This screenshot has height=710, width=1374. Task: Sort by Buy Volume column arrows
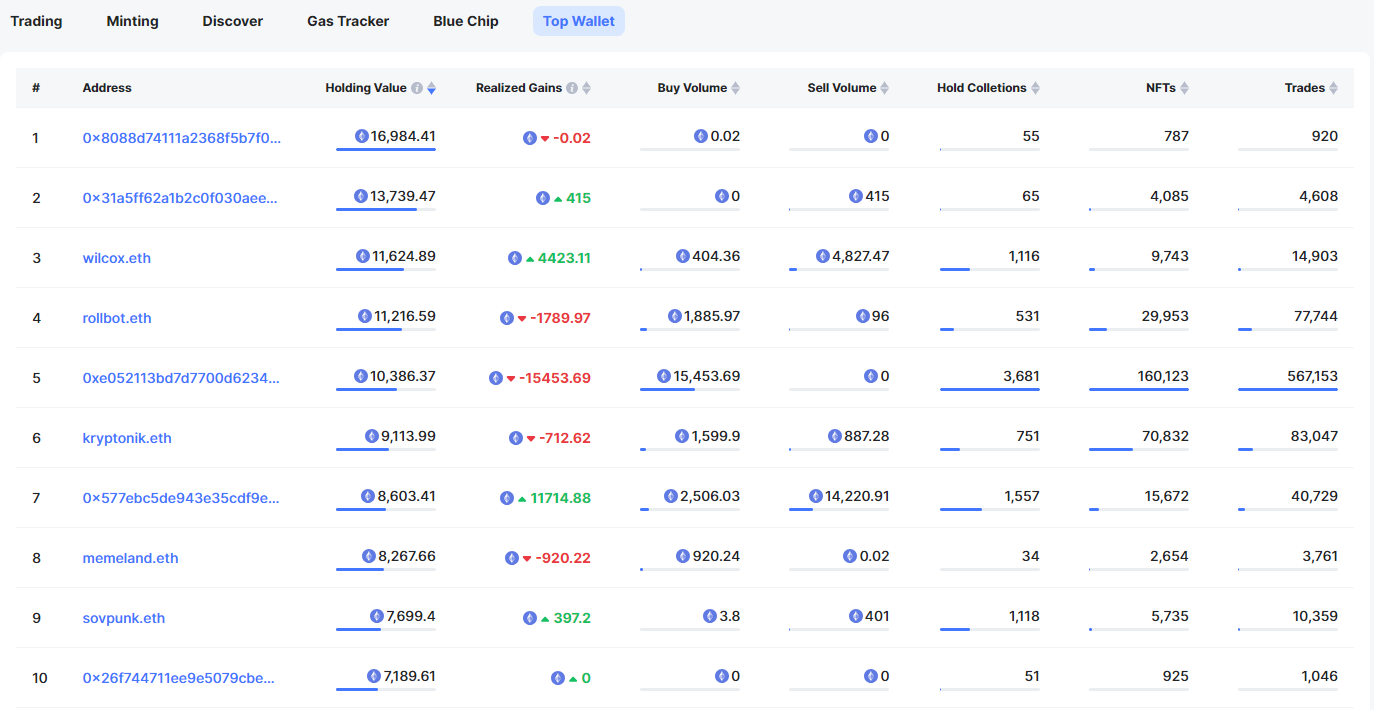pyautogui.click(x=736, y=88)
